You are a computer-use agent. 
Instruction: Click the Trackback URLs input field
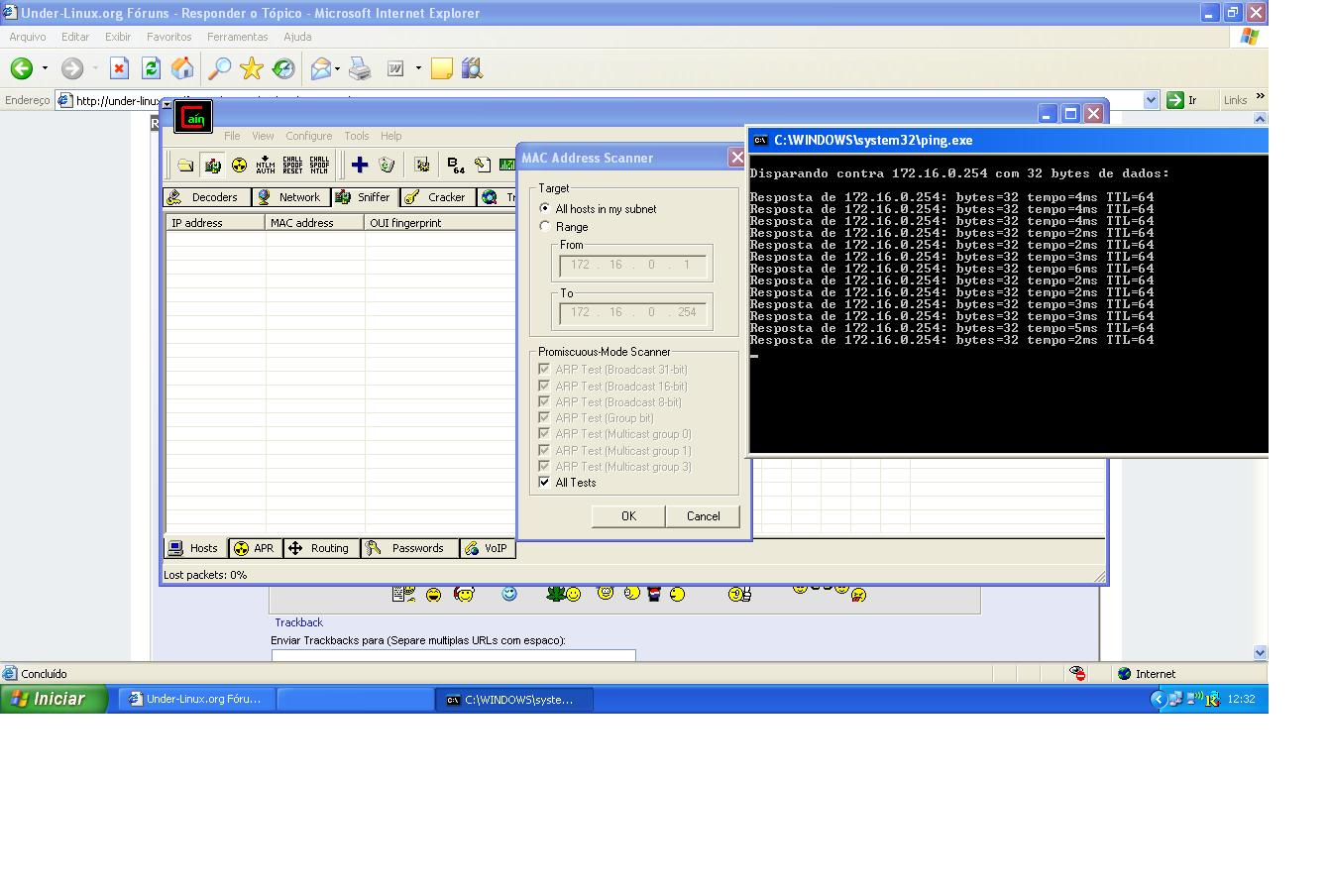point(453,655)
